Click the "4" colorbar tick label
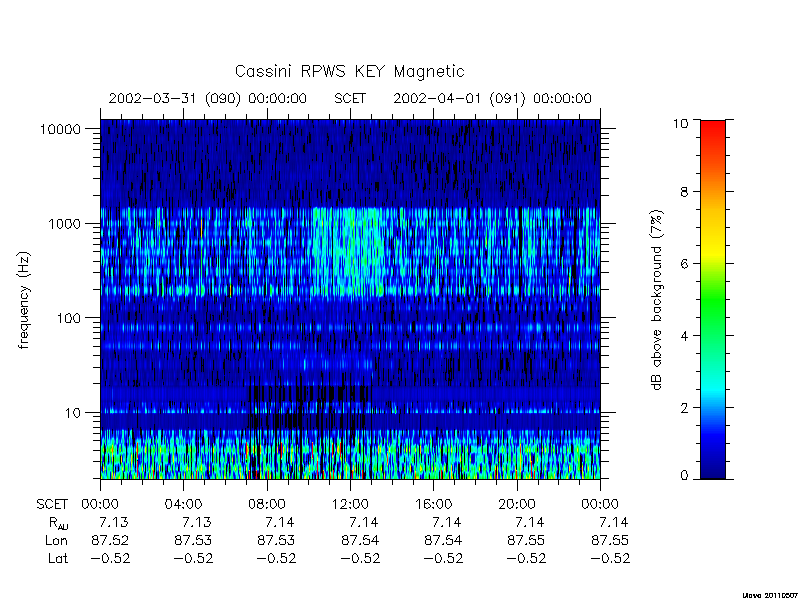800x600 pixels. click(x=684, y=336)
